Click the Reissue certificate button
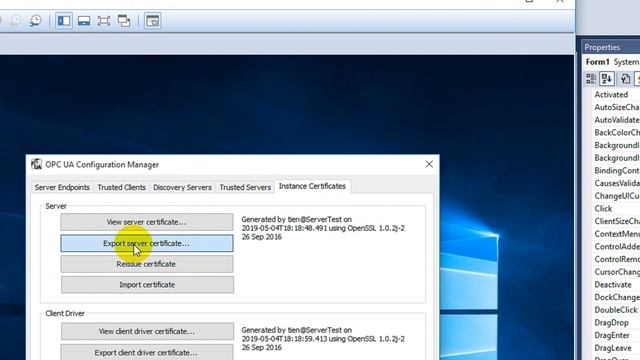The height and width of the screenshot is (360, 640). 147,264
